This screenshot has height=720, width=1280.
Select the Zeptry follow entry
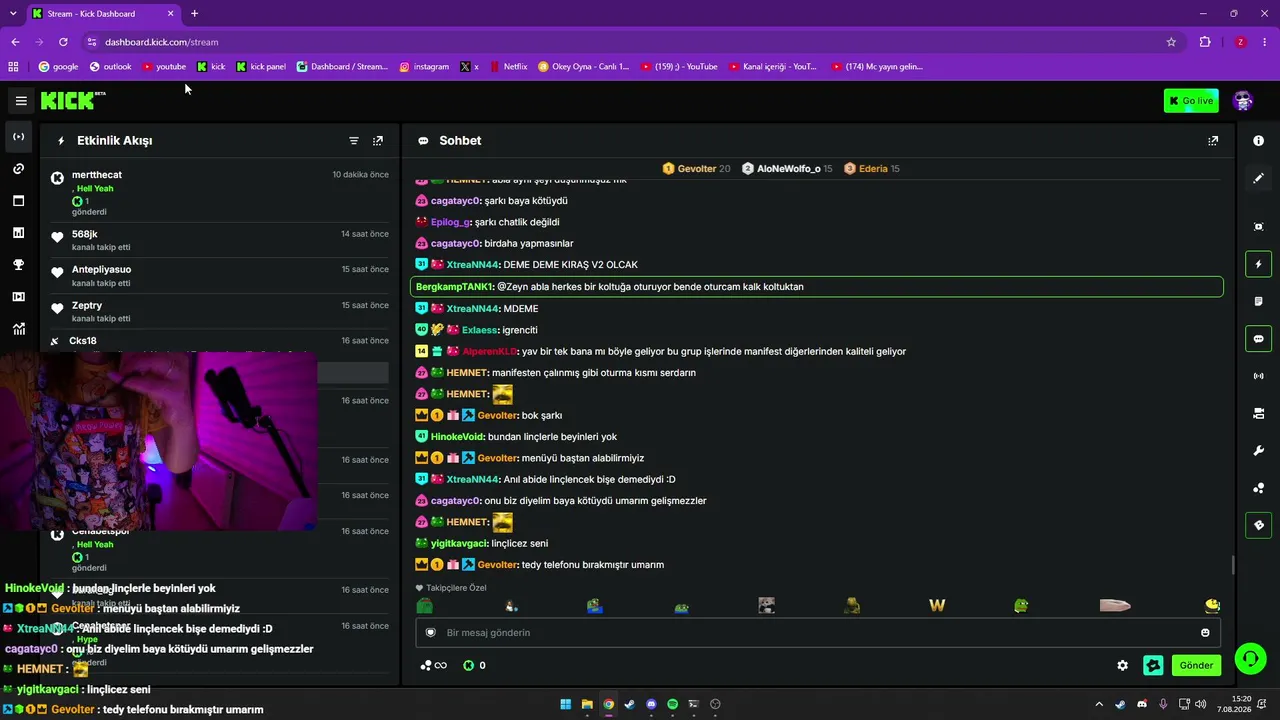pyautogui.click(x=220, y=312)
